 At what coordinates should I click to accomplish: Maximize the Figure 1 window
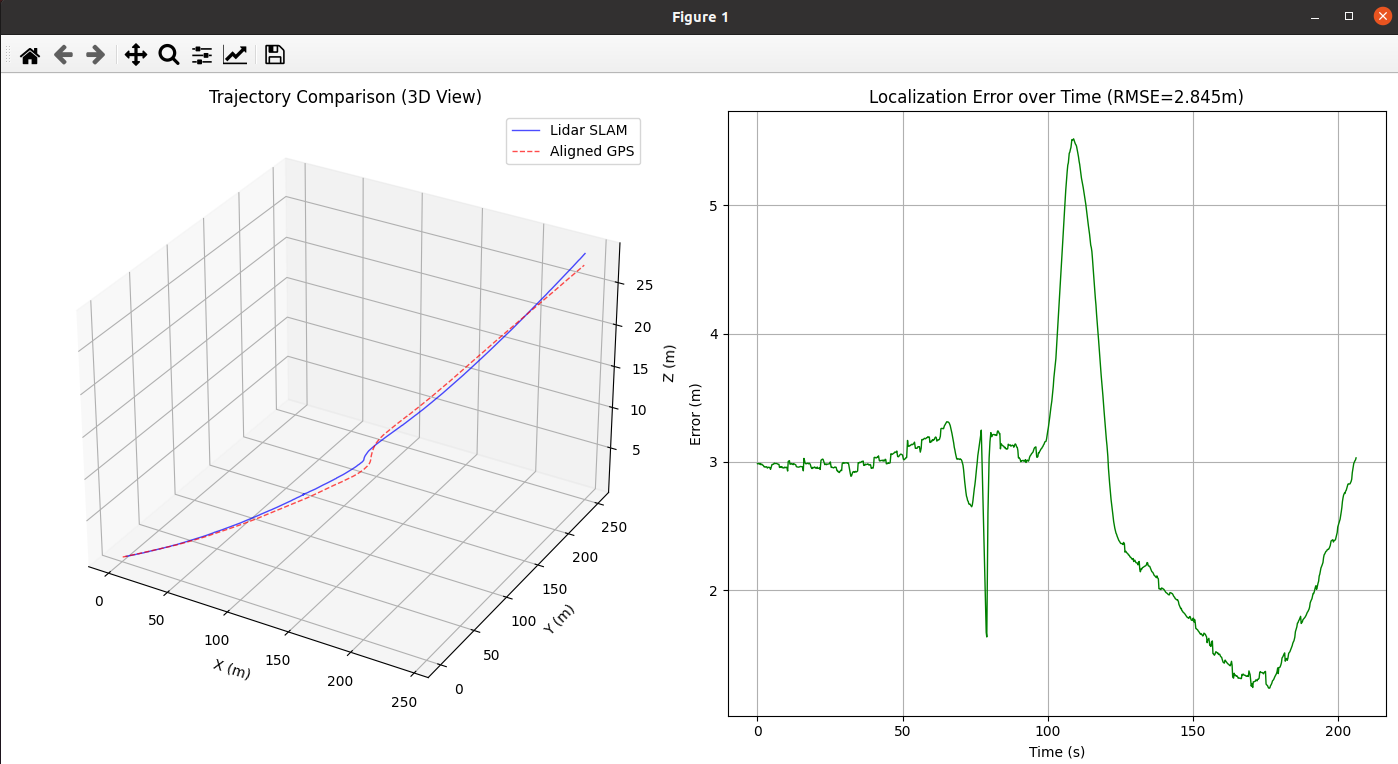(x=1349, y=17)
